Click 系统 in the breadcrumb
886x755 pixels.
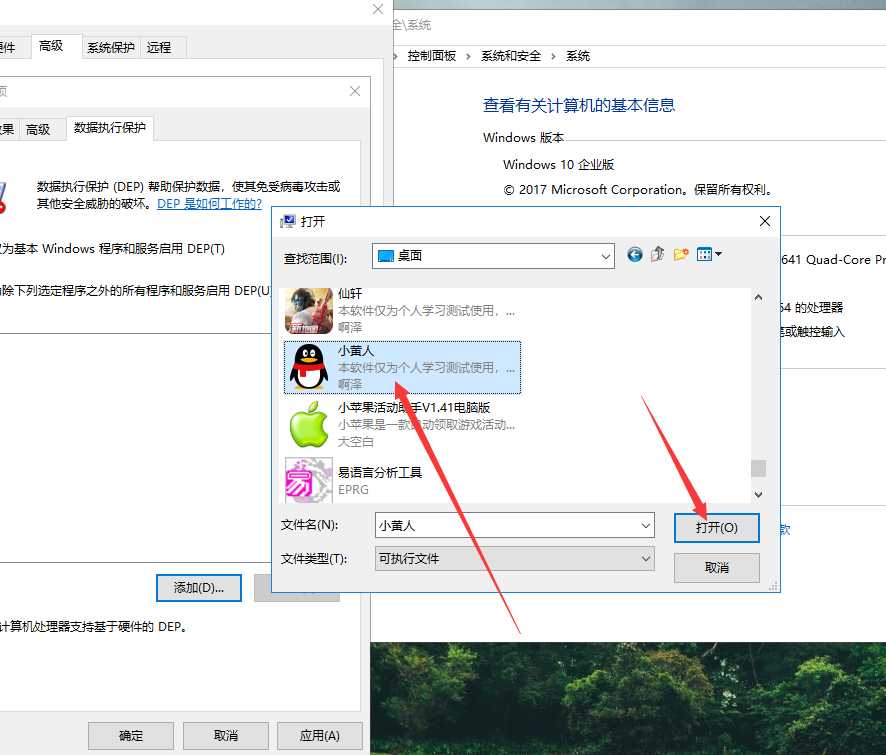[x=578, y=56]
